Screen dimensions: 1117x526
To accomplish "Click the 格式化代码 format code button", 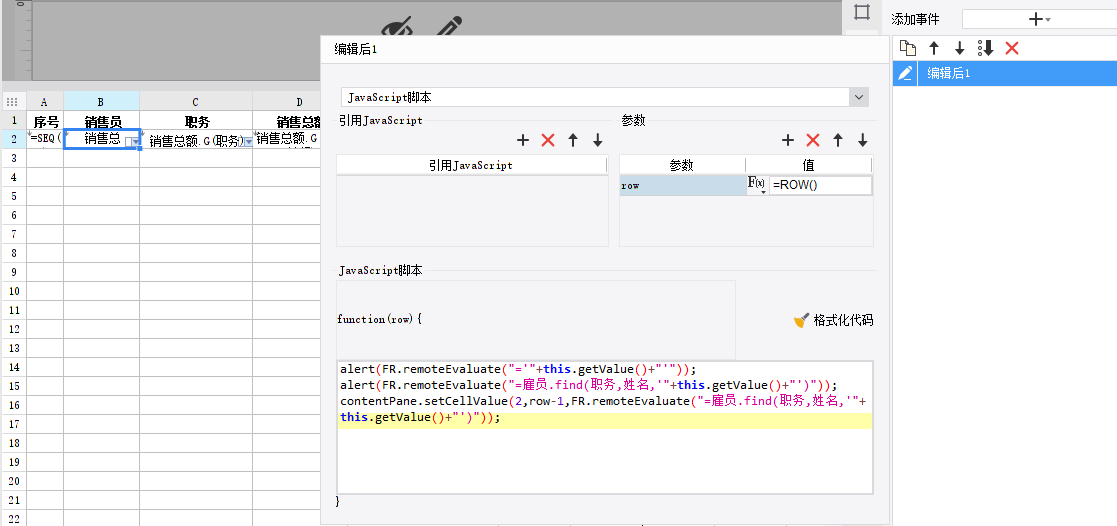I will click(x=833, y=320).
